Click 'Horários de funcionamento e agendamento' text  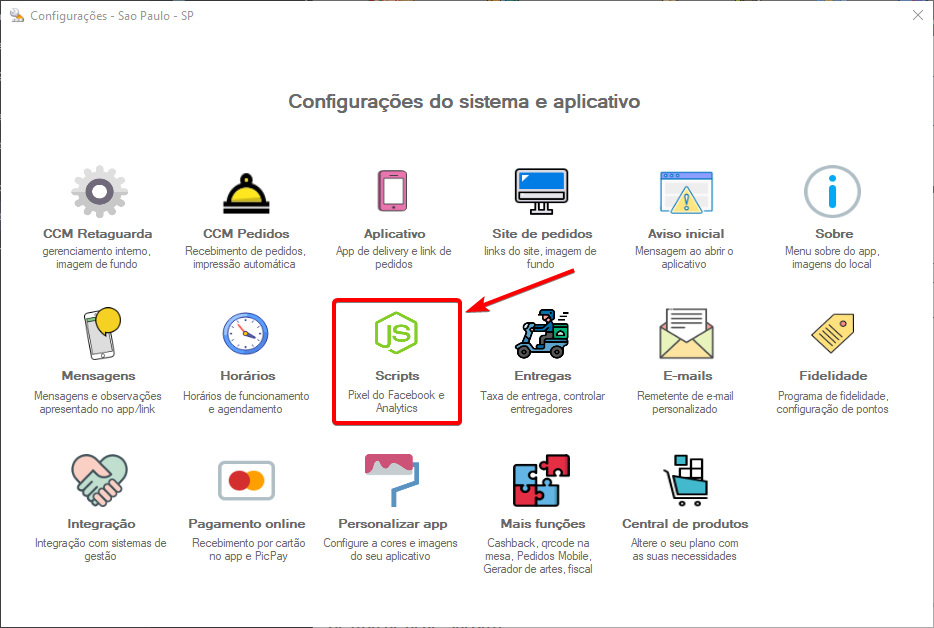click(246, 403)
